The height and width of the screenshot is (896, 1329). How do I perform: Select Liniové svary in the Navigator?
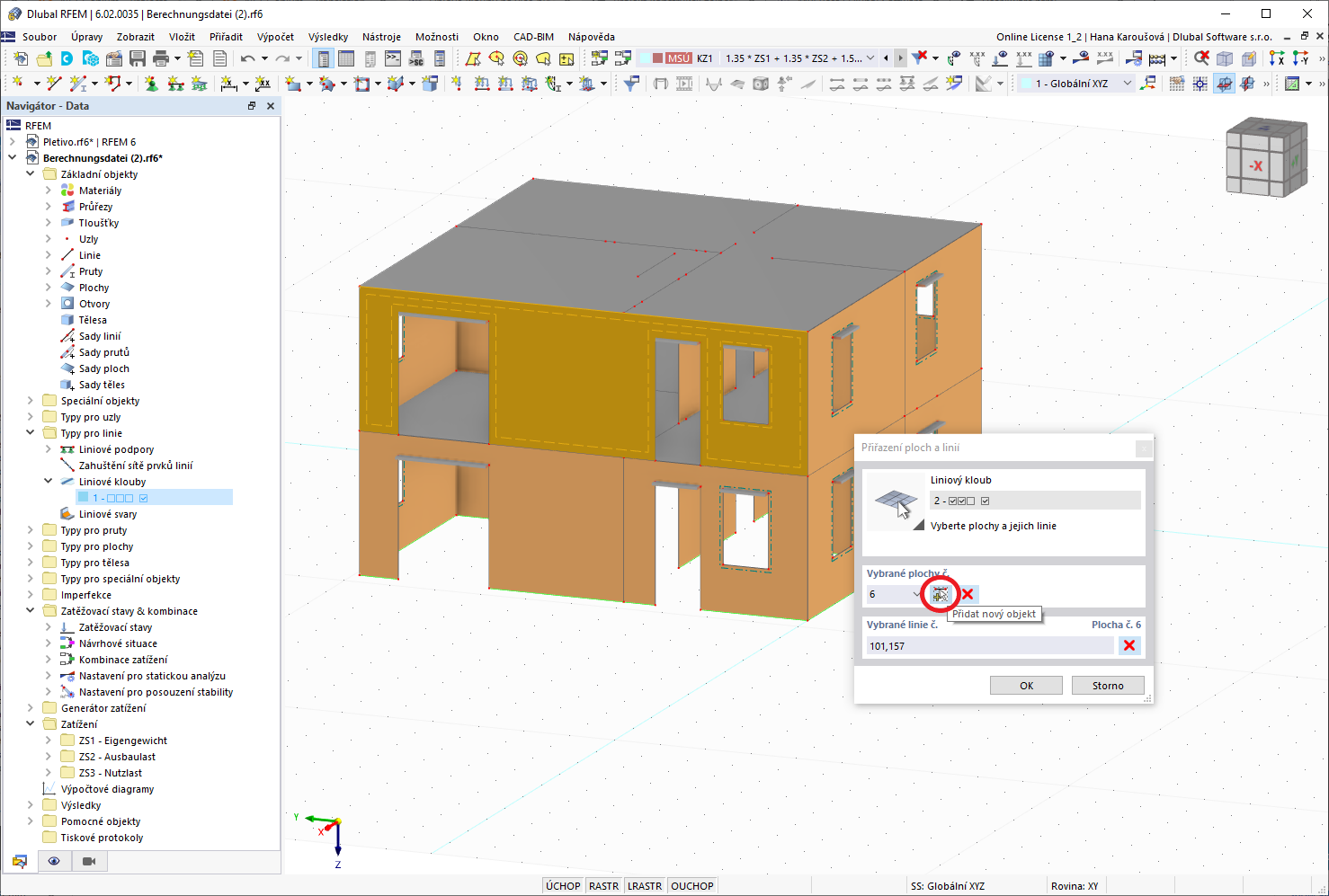(108, 514)
